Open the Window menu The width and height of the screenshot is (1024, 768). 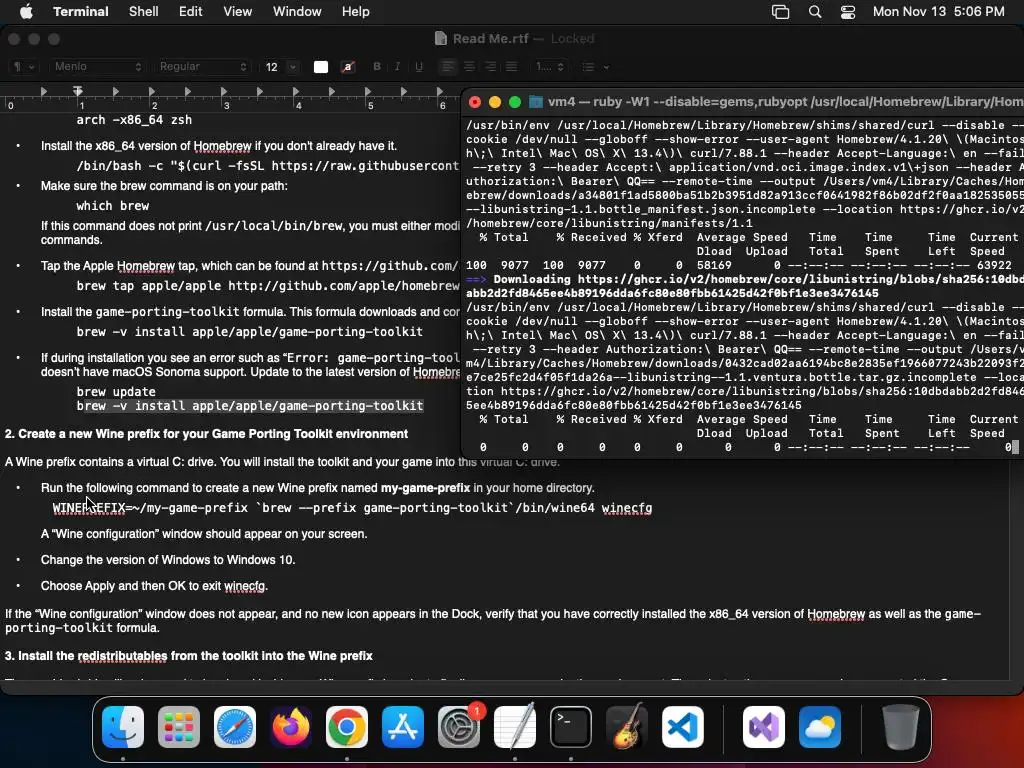297,11
